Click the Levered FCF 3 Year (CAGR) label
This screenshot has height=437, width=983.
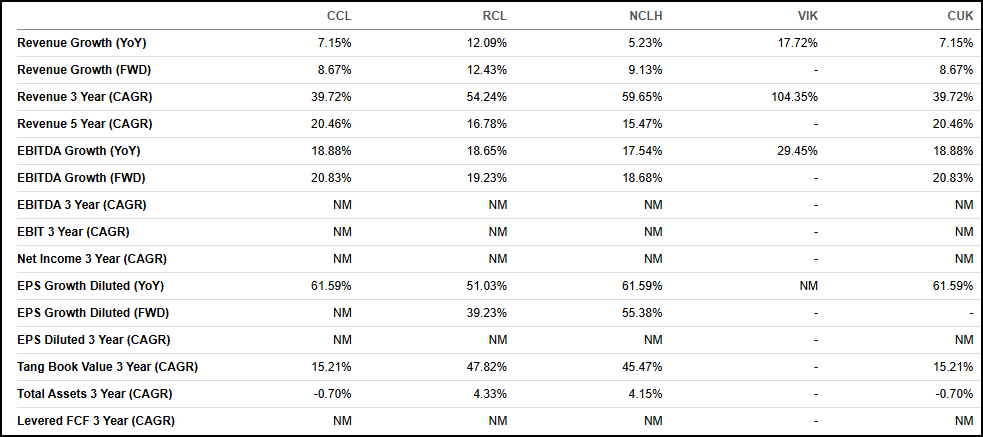tap(92, 421)
